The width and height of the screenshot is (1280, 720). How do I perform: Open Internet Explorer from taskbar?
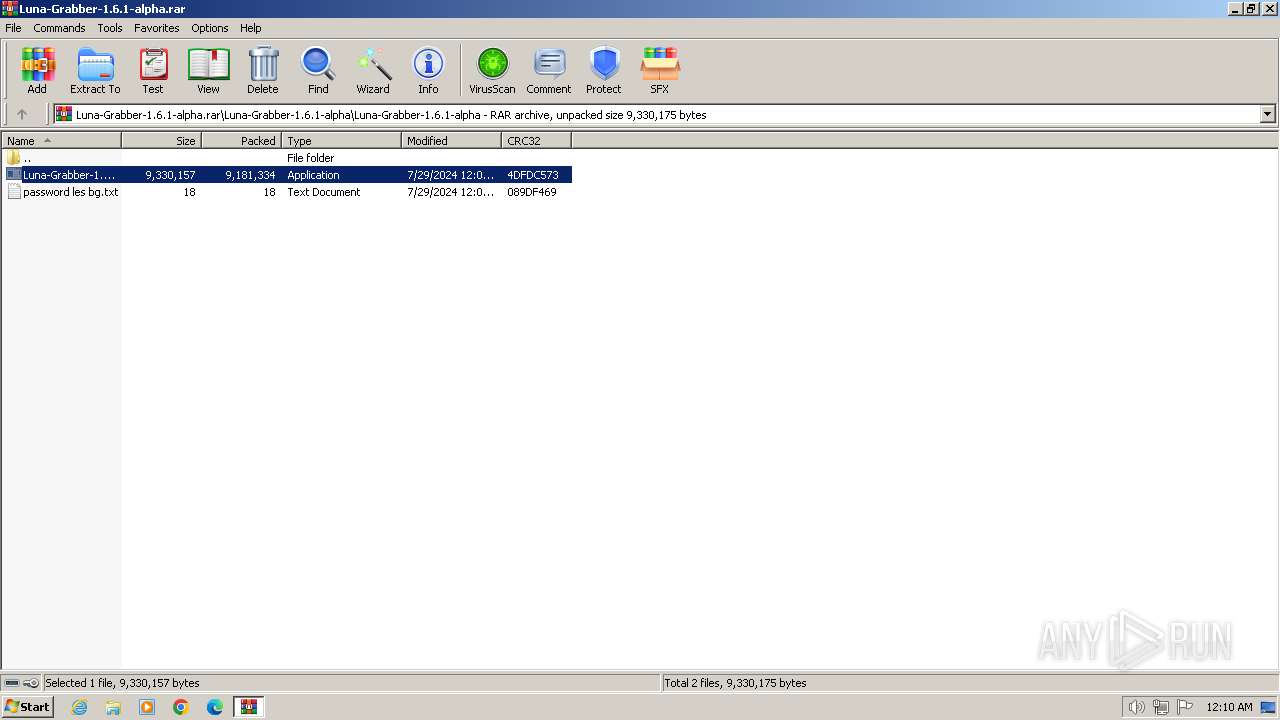79,707
